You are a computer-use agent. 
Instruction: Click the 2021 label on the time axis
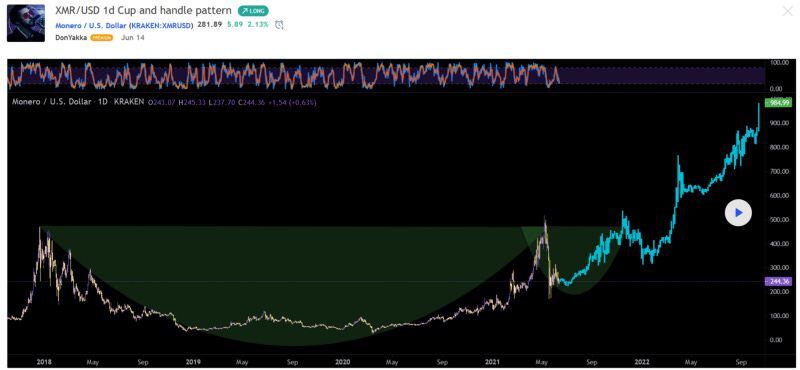[x=493, y=362]
